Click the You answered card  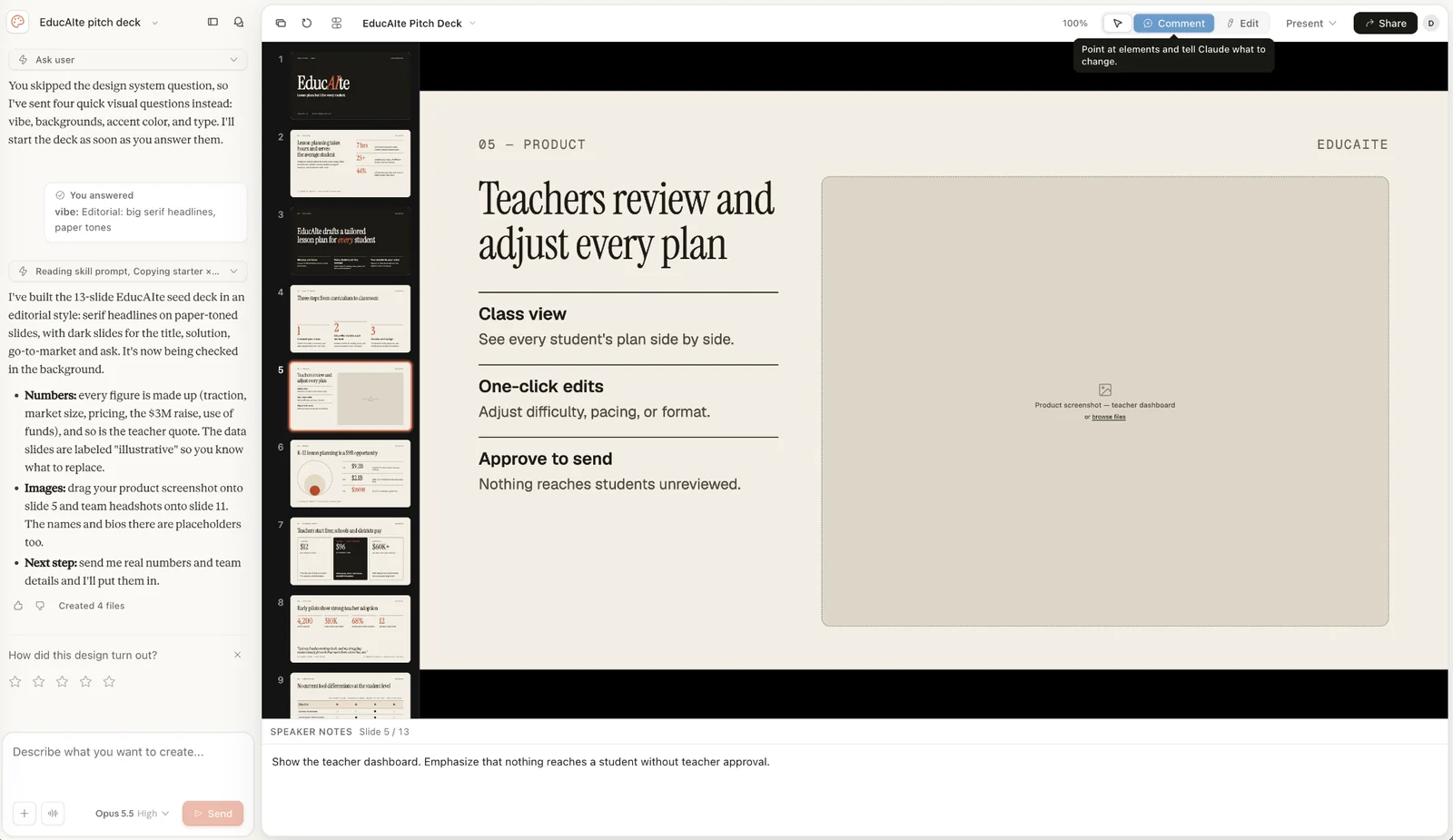click(x=145, y=212)
